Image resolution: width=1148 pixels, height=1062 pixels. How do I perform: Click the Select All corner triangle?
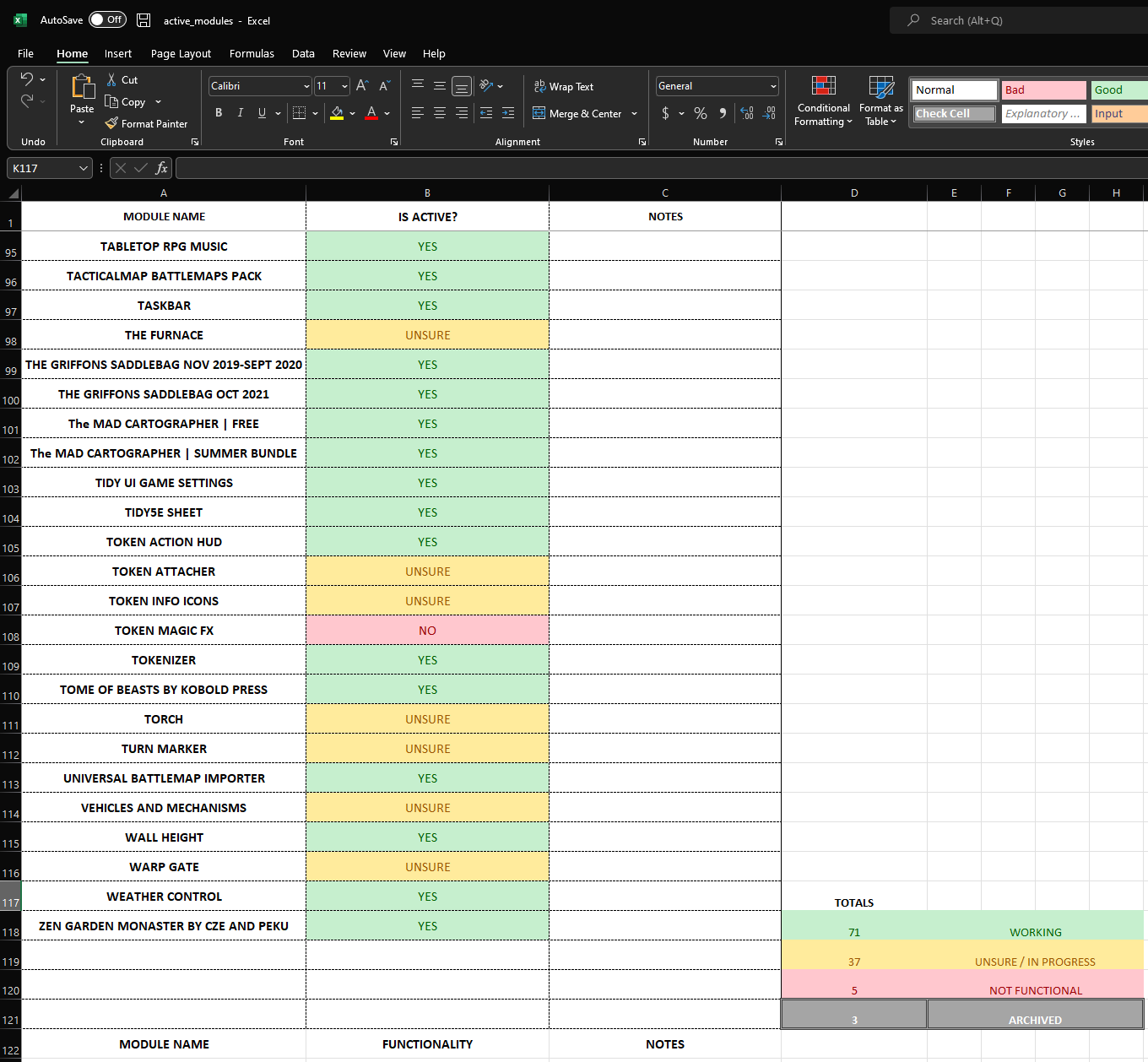(x=13, y=193)
